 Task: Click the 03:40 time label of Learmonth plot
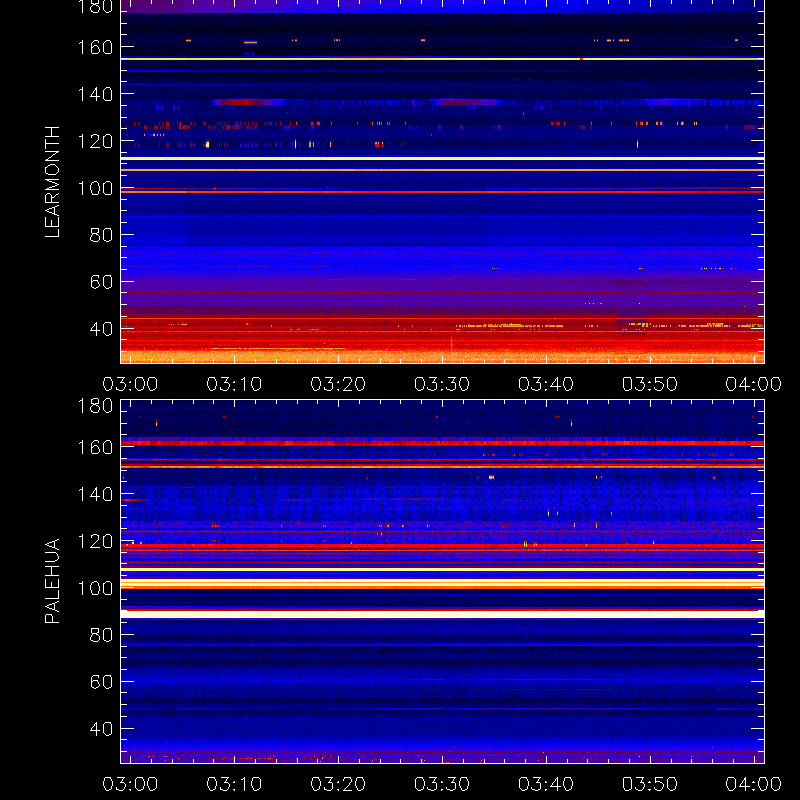point(546,384)
